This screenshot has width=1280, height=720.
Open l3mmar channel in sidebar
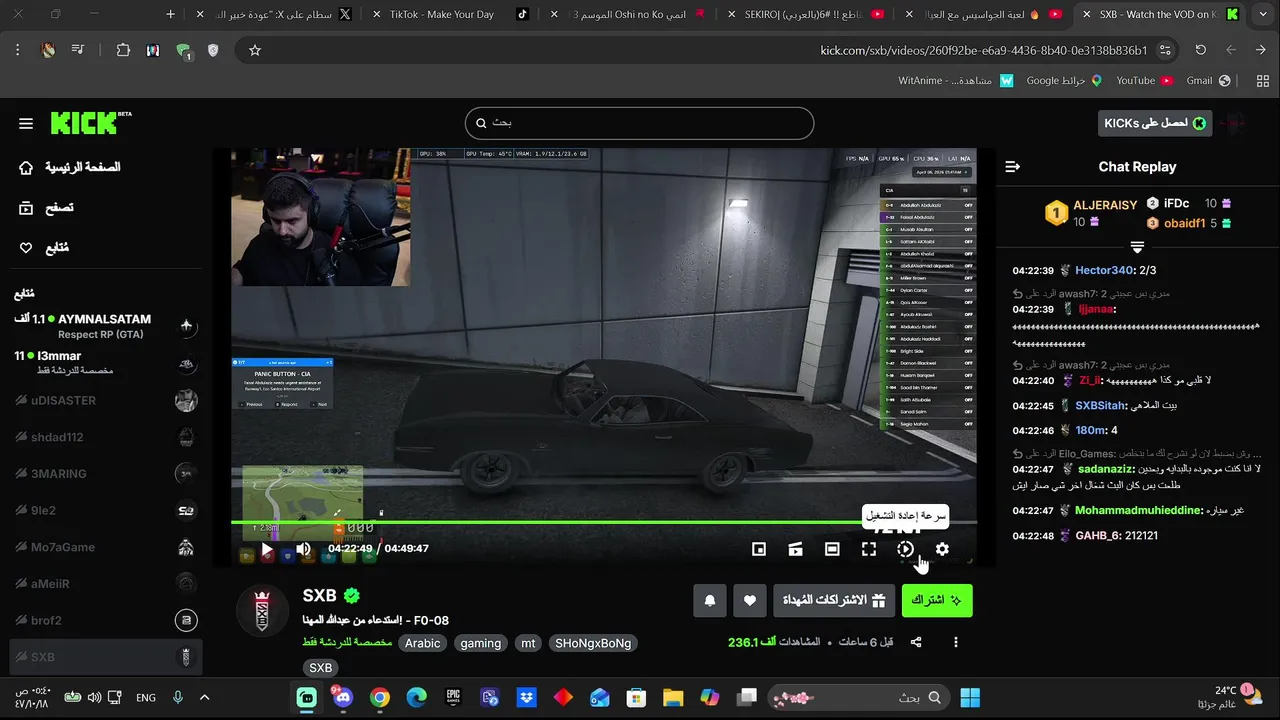tap(105, 363)
